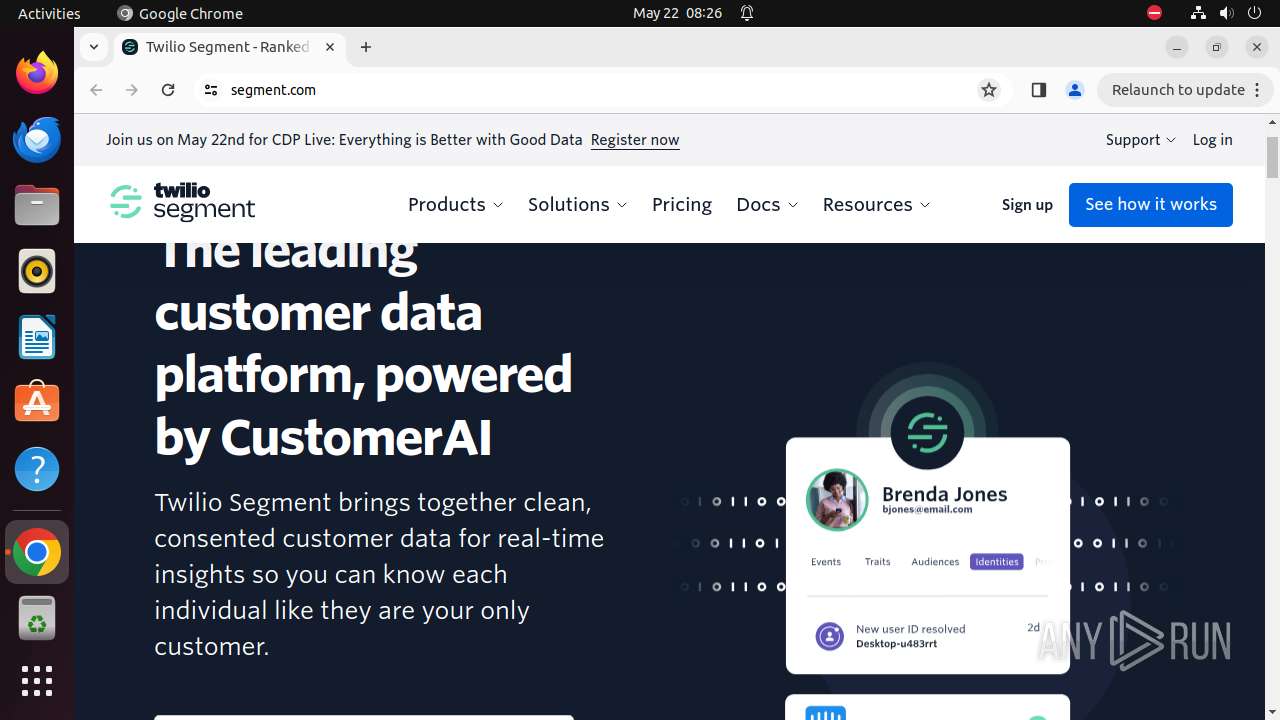Click the Desktop-u483rrt text
This screenshot has width=1280, height=720.
tap(896, 644)
